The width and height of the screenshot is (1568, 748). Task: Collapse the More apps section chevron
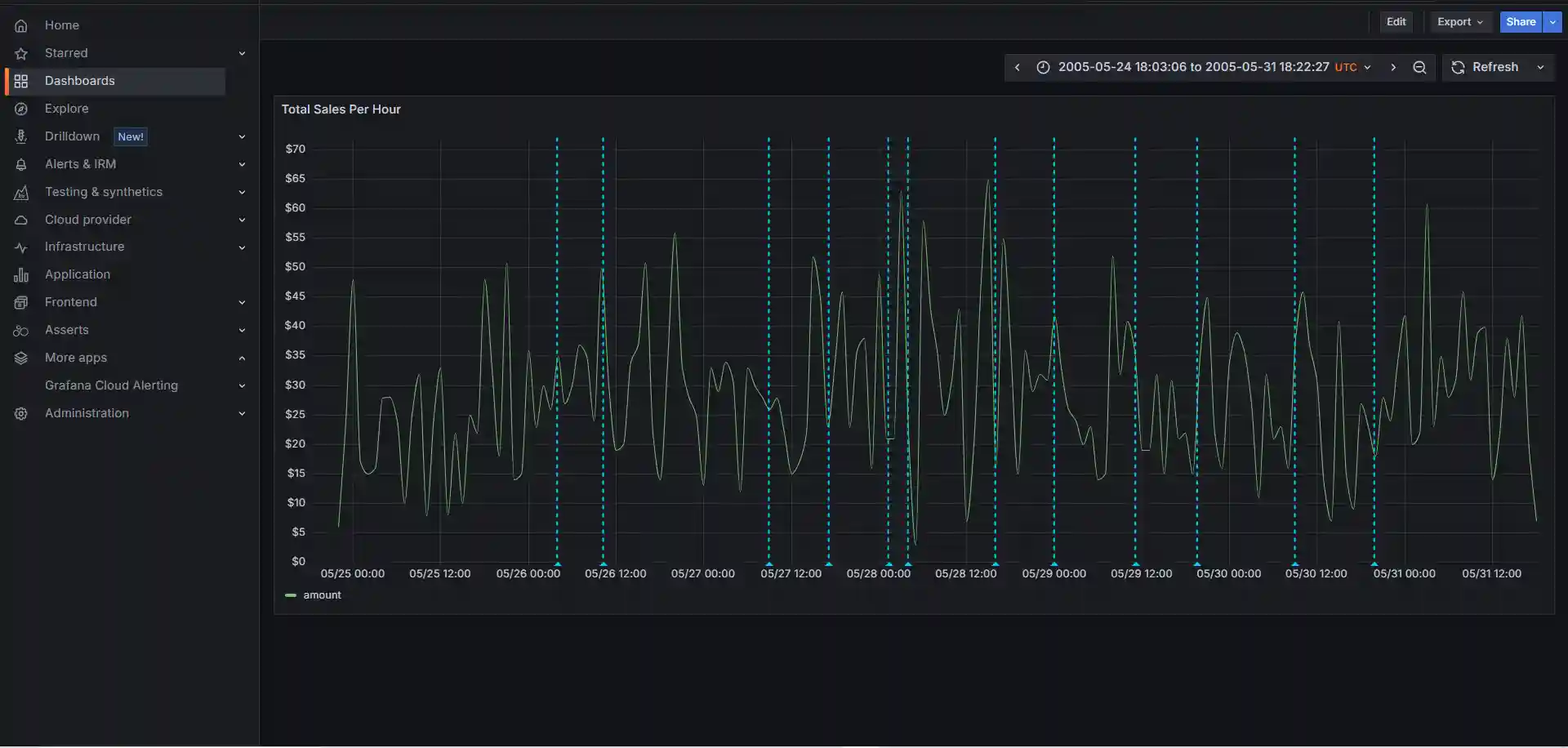(x=242, y=358)
